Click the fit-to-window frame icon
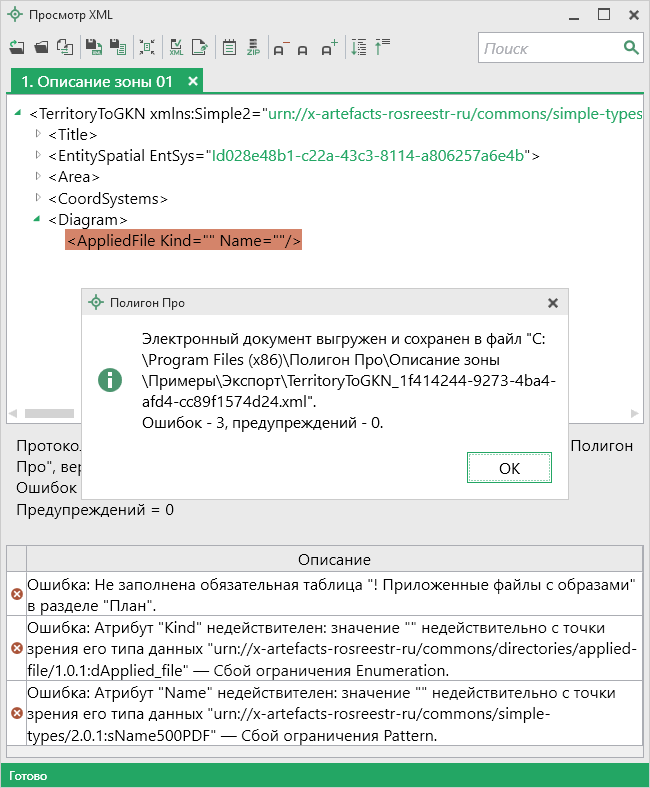 pos(147,48)
